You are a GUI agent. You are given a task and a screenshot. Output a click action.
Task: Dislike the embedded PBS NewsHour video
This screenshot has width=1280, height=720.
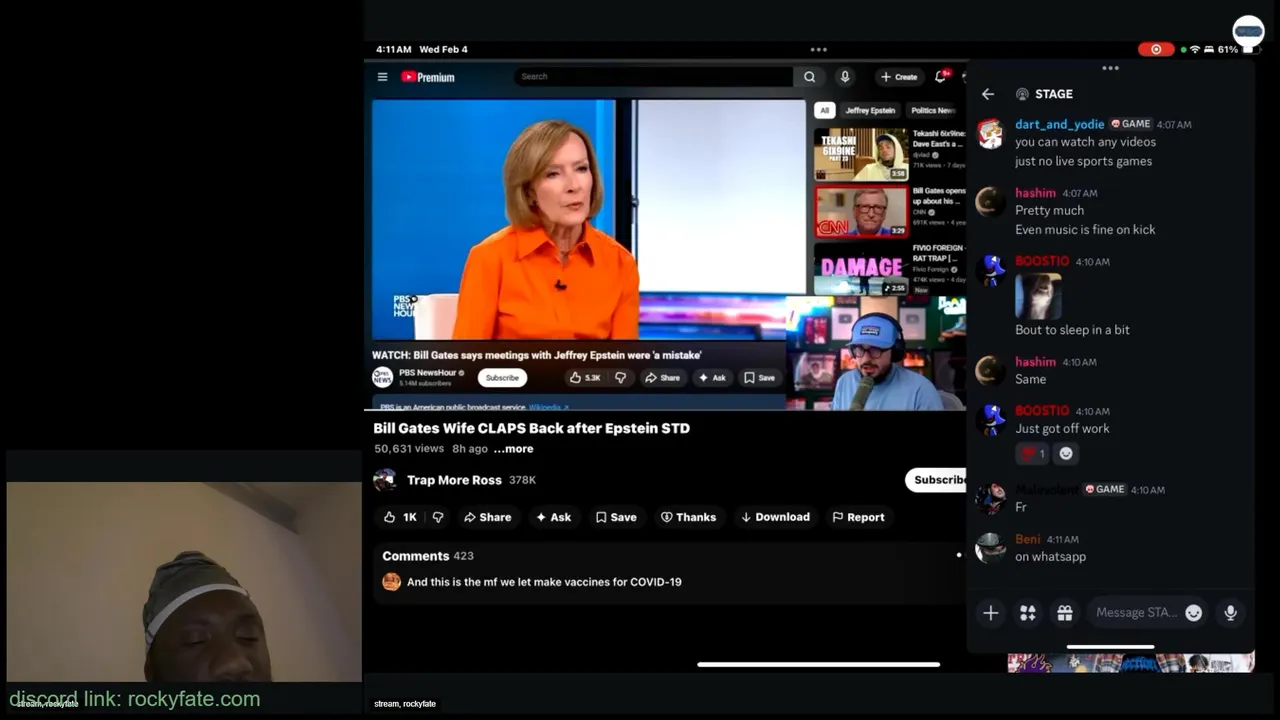pyautogui.click(x=621, y=378)
